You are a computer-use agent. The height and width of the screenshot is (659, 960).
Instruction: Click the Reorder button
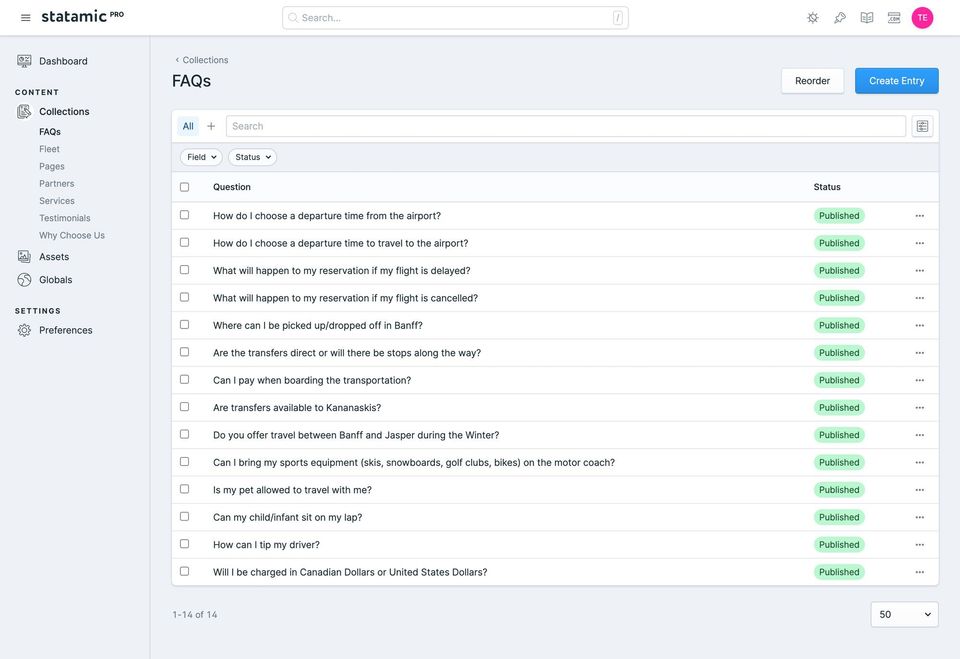812,81
